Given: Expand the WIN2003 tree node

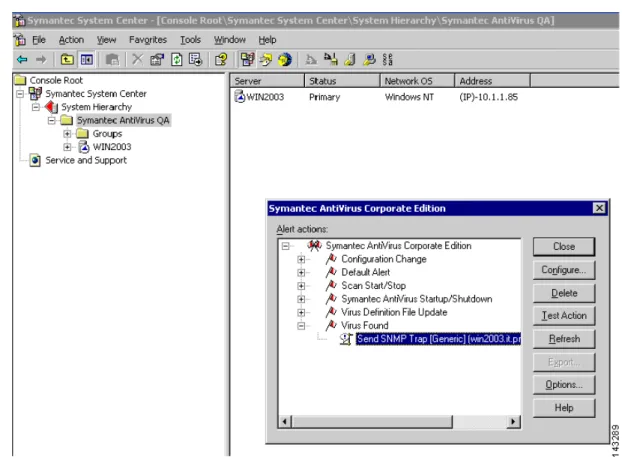Looking at the screenshot, I should click(x=67, y=147).
